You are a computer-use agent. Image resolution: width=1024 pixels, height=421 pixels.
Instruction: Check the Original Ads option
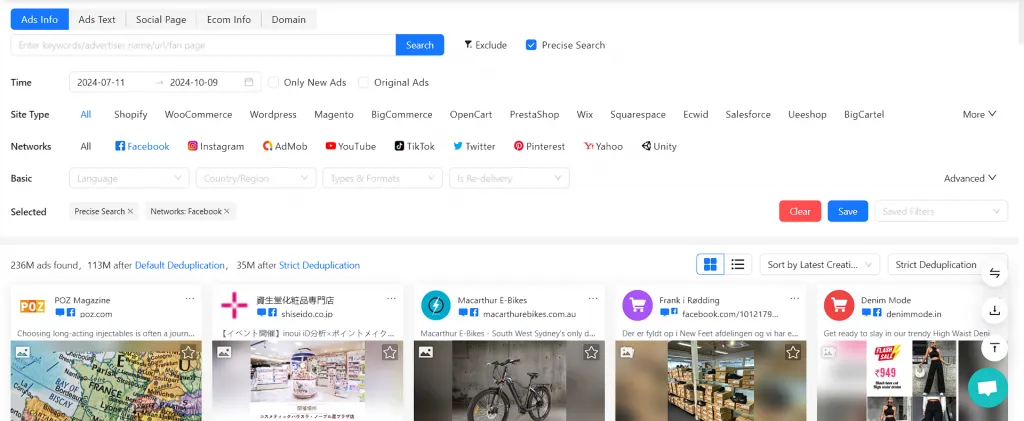(364, 82)
